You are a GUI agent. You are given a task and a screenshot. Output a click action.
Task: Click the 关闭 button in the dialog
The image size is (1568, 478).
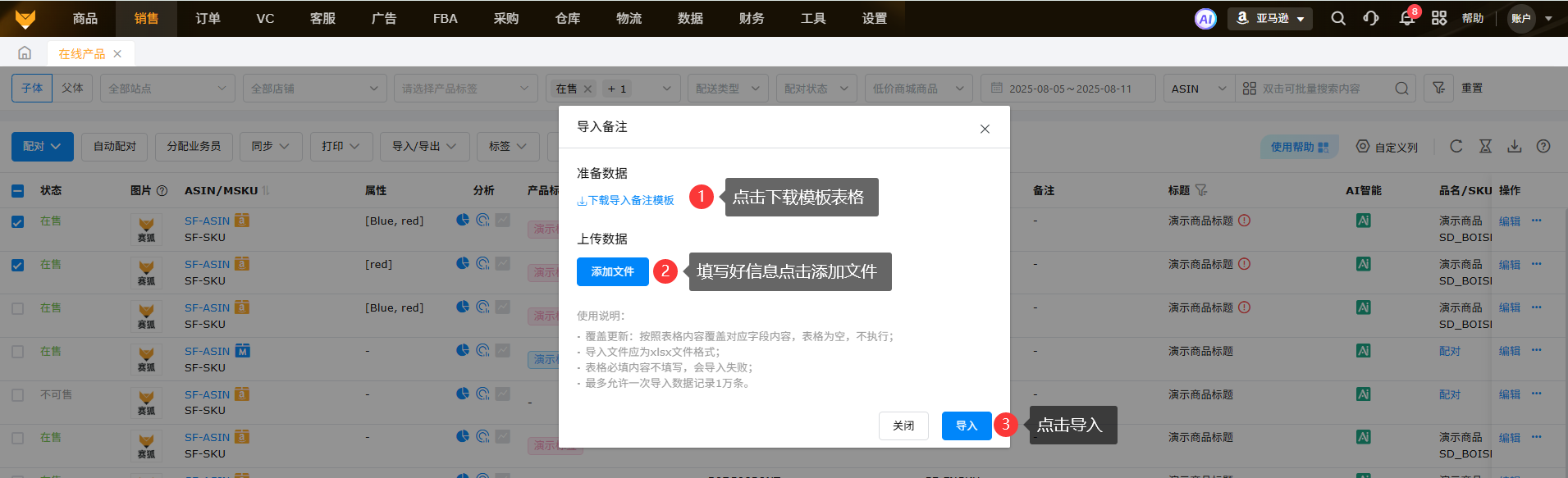coord(903,426)
